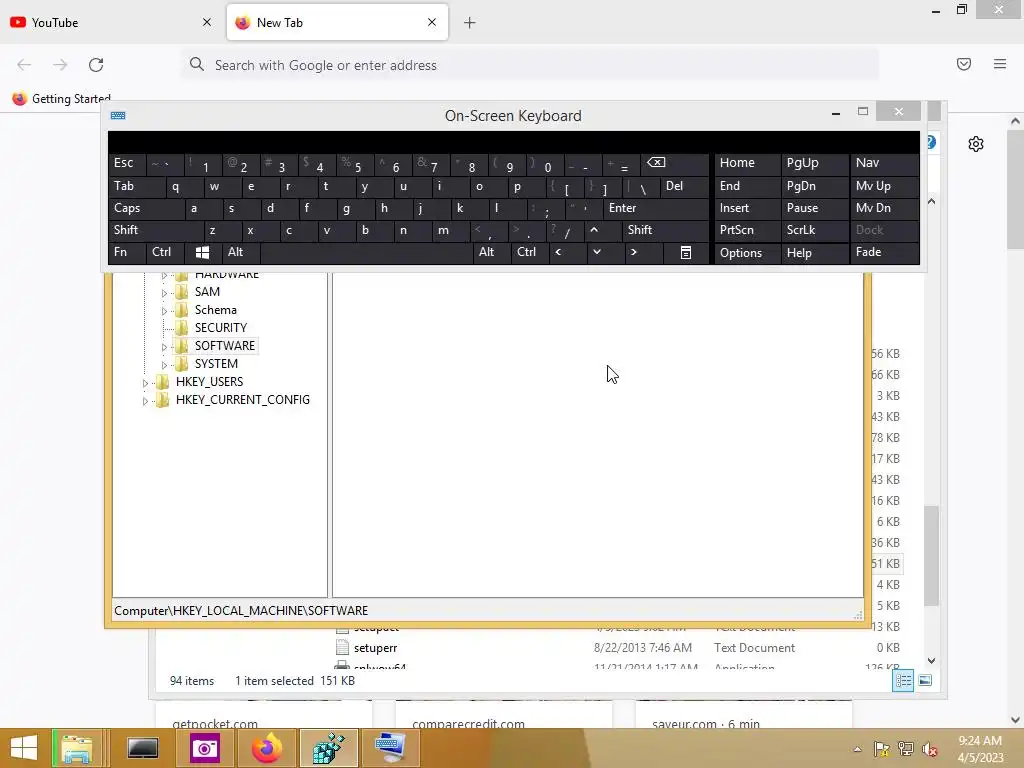This screenshot has height=768, width=1024.
Task: Open New Tab personalize gear
Action: pos(976,144)
